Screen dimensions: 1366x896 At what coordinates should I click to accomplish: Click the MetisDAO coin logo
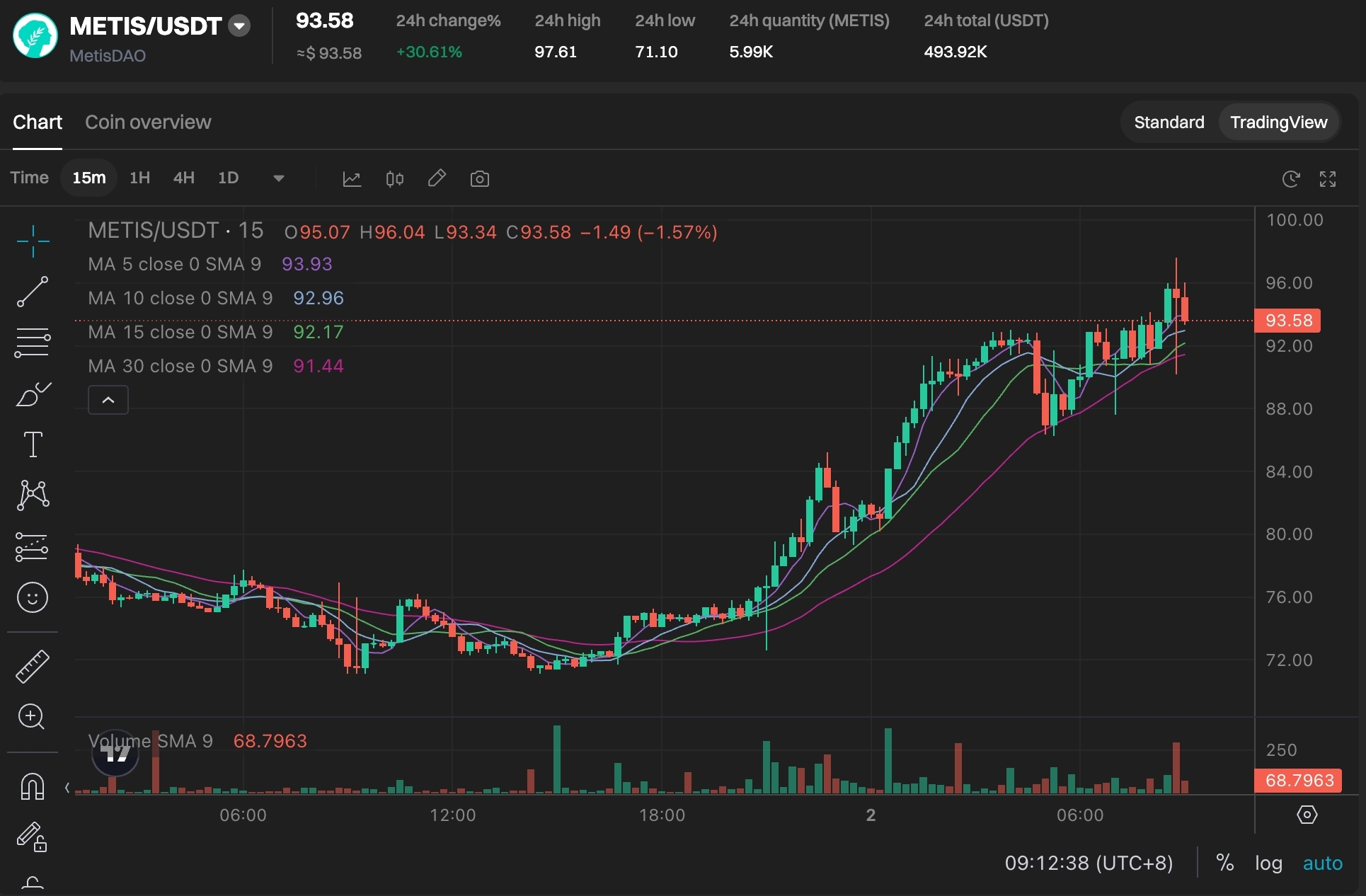[35, 35]
